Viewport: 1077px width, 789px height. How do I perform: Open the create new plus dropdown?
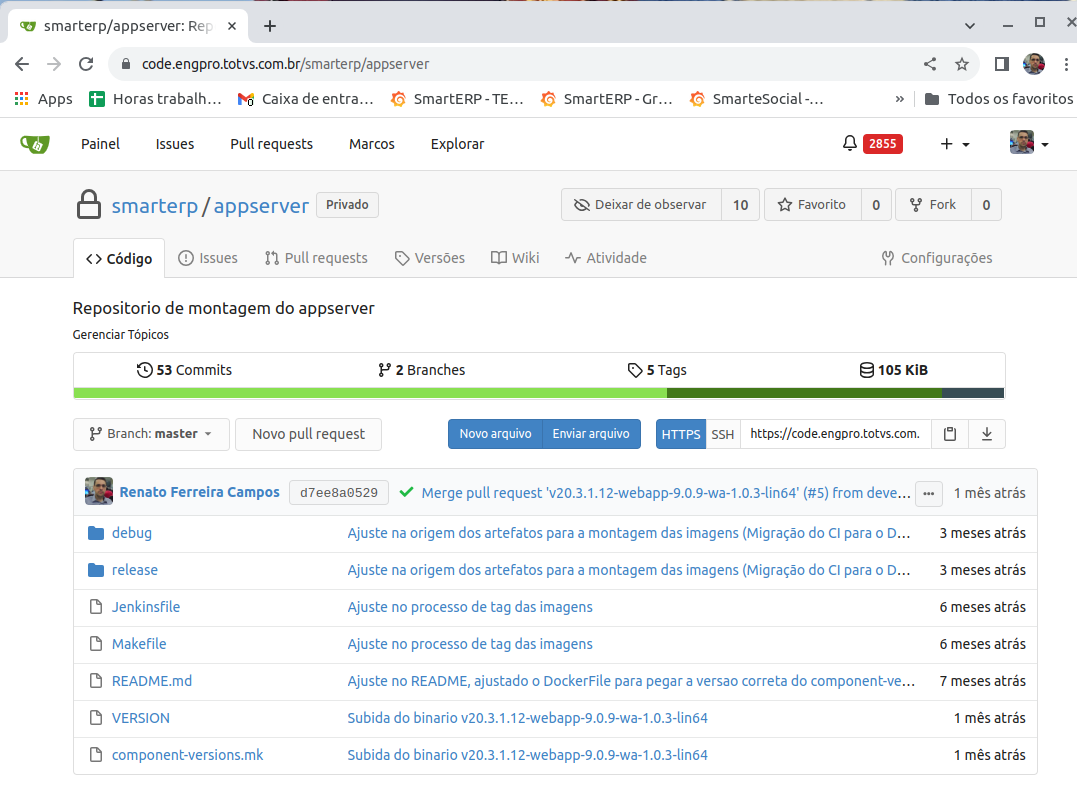(955, 144)
